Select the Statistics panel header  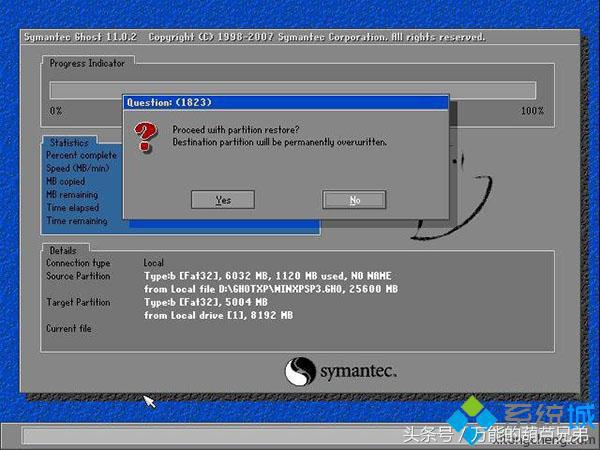[70, 143]
